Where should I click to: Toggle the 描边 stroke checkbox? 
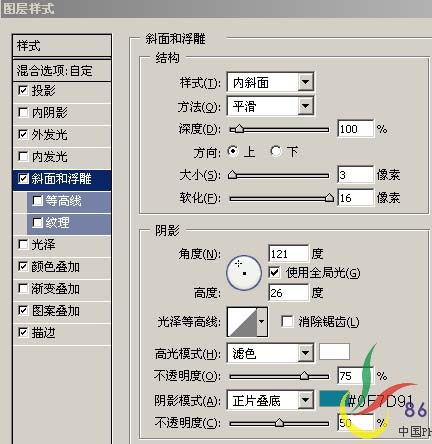click(x=23, y=333)
